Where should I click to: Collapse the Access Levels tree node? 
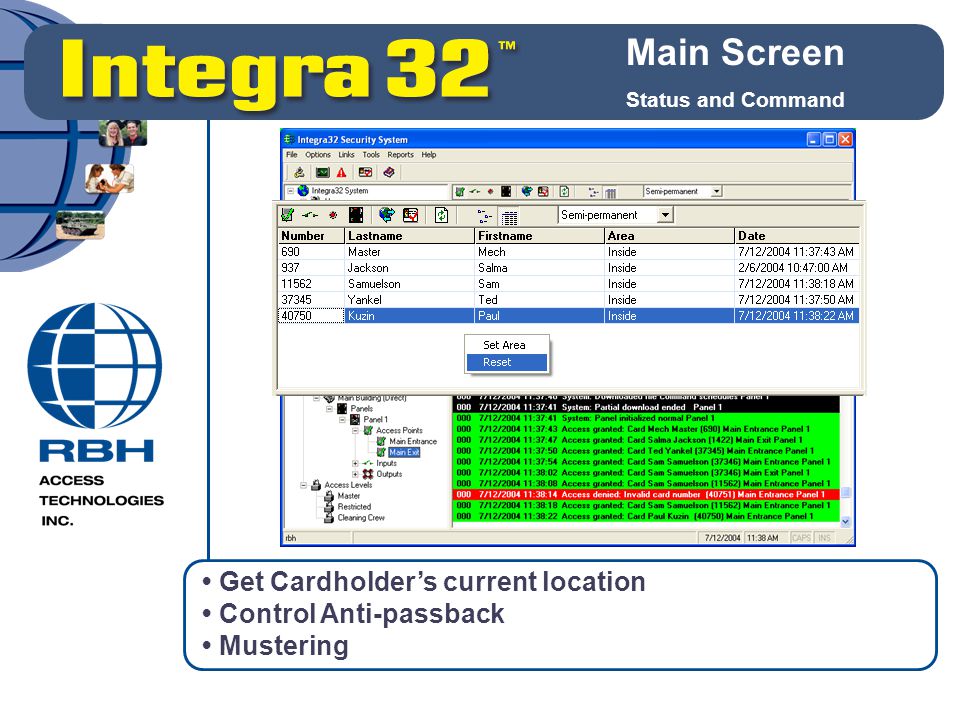pos(303,485)
